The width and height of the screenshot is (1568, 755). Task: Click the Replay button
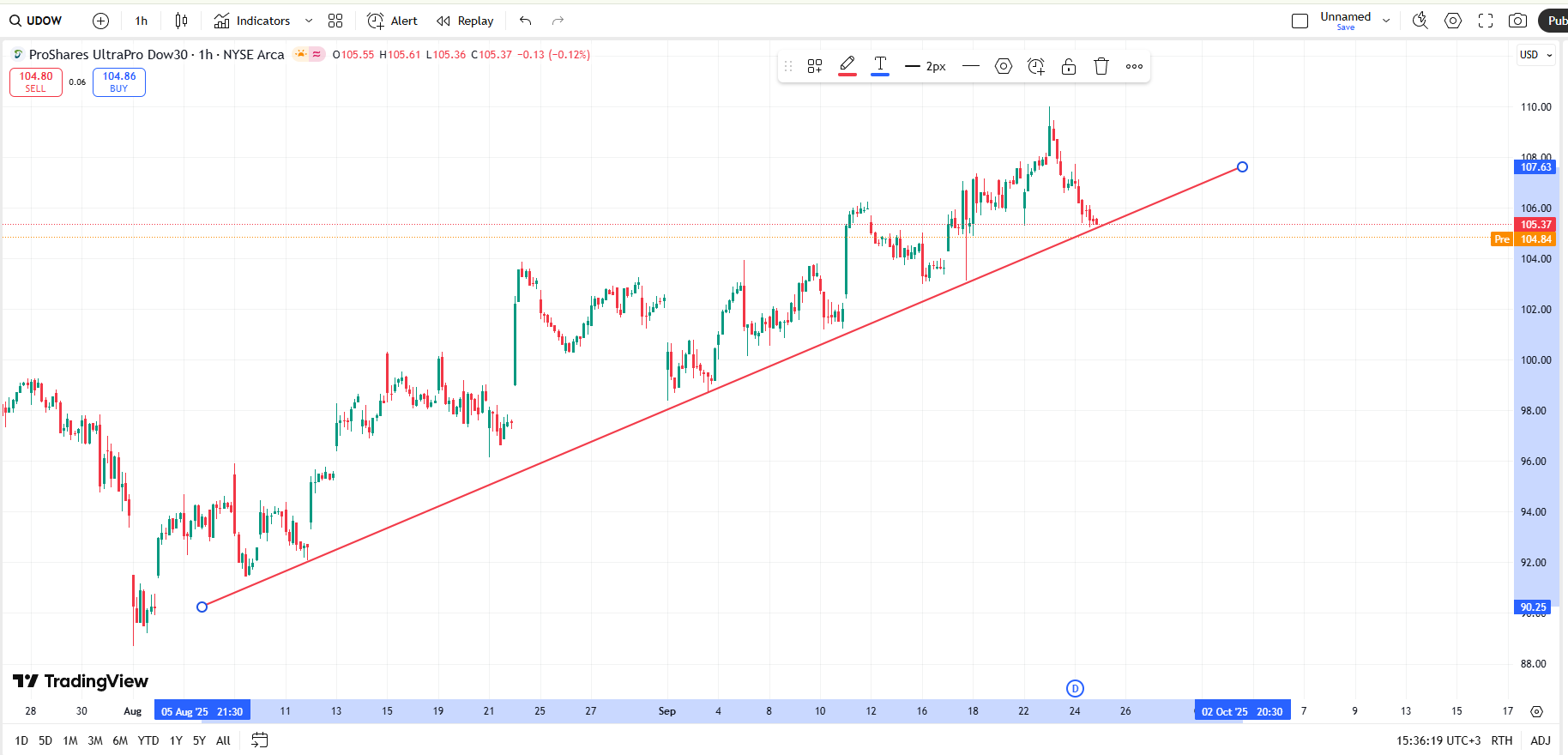[x=465, y=21]
